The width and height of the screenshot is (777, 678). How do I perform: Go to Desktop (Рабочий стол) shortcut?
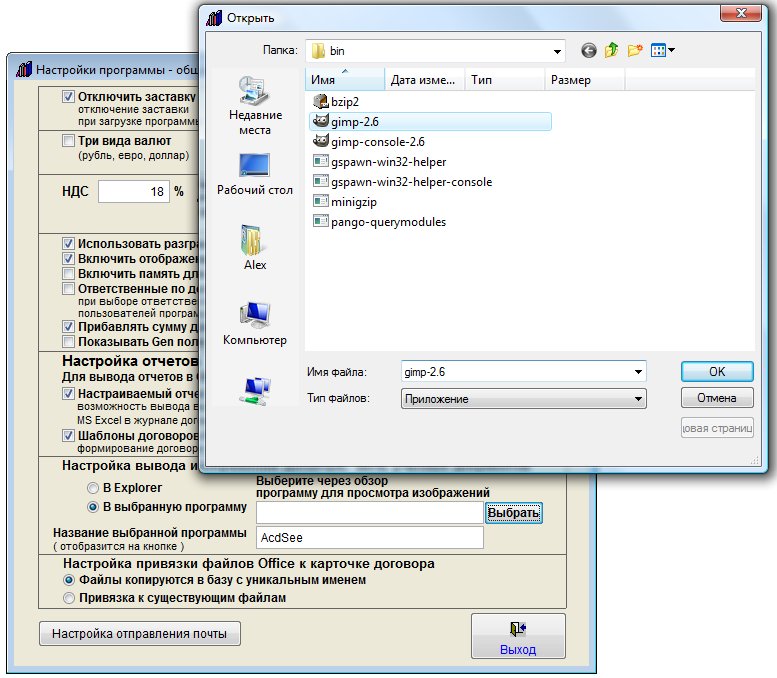tap(255, 174)
